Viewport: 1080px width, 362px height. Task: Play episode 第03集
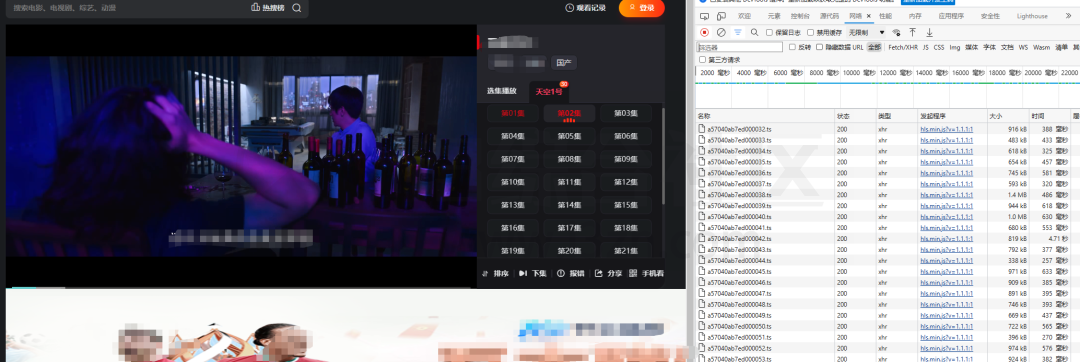point(625,114)
